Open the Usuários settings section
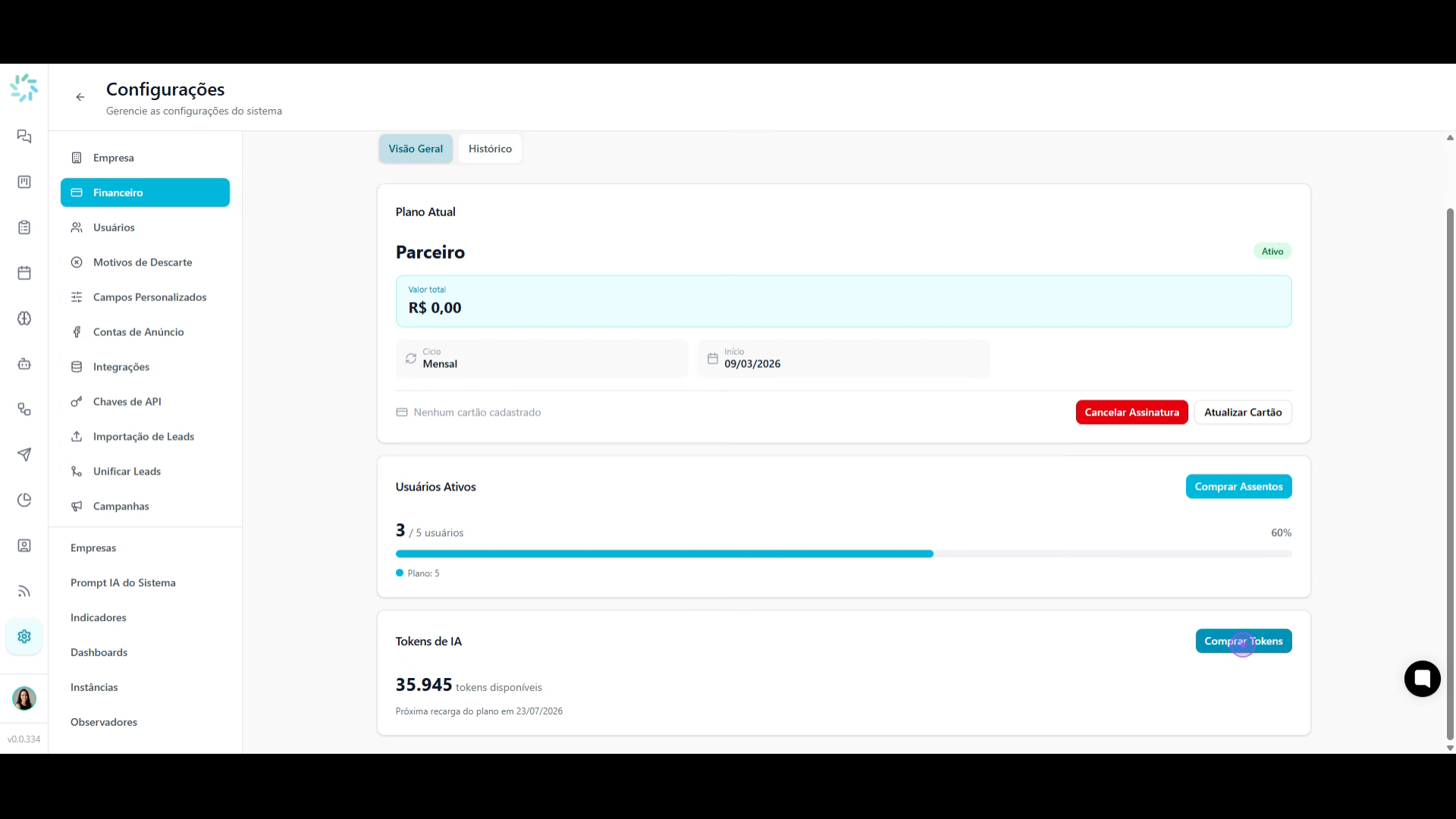The width and height of the screenshot is (1456, 819). coord(145,227)
